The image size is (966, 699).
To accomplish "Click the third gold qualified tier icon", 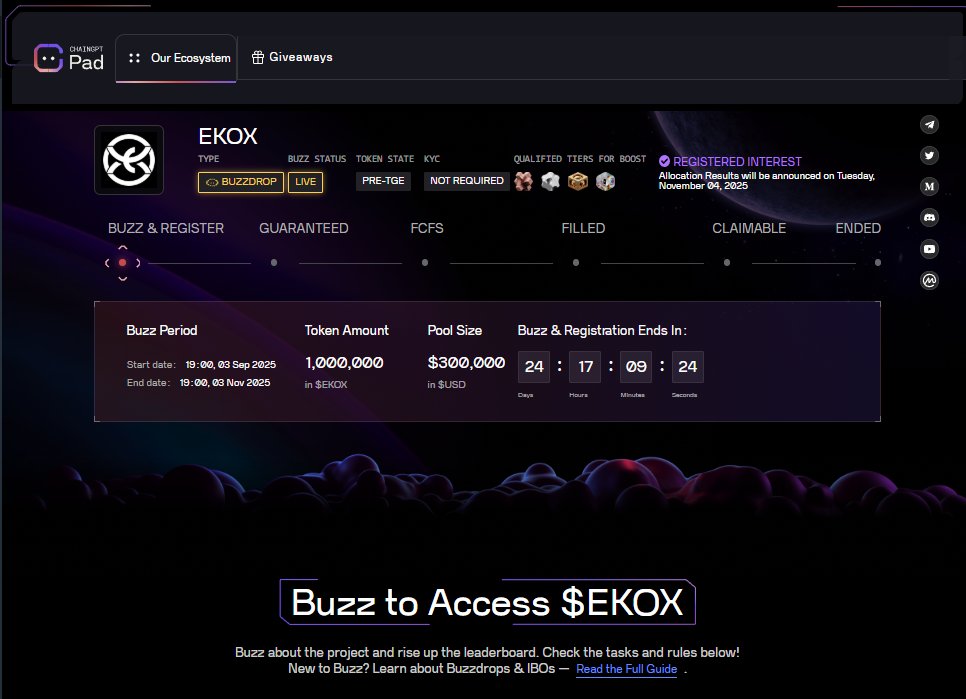I will coord(578,181).
